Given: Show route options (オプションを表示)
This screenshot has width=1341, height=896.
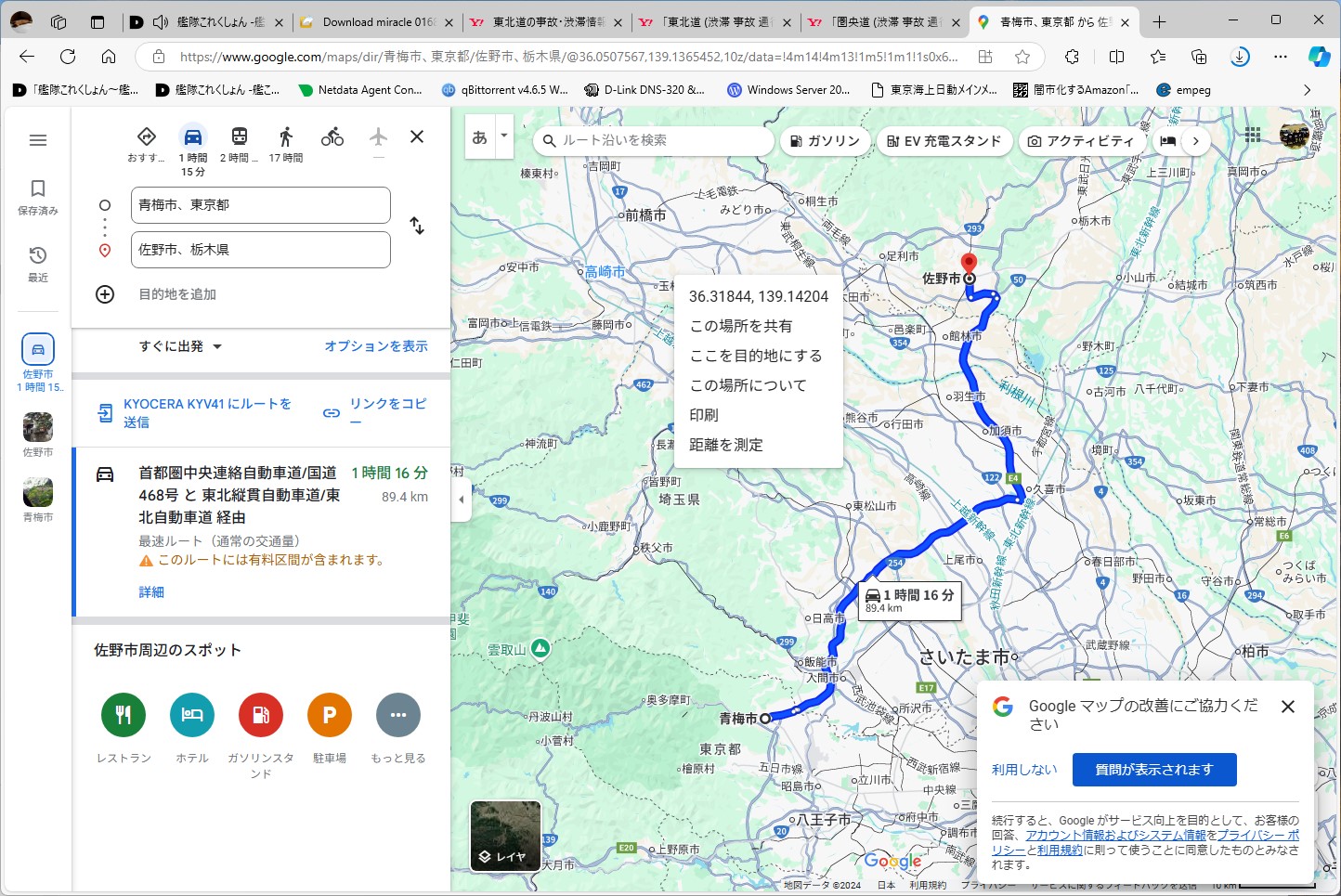Looking at the screenshot, I should click(x=376, y=346).
